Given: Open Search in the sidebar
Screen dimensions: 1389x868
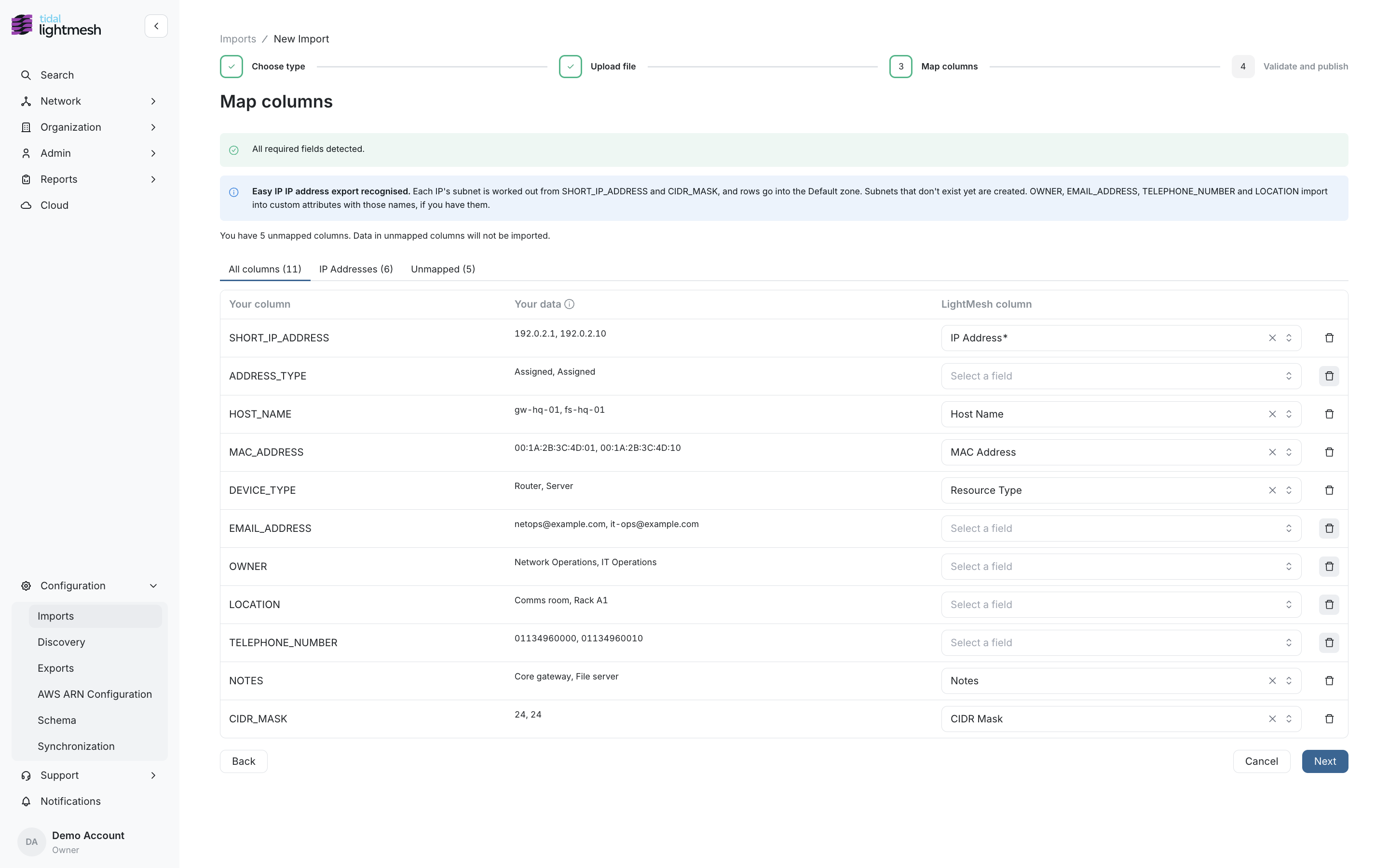Looking at the screenshot, I should pos(89,75).
